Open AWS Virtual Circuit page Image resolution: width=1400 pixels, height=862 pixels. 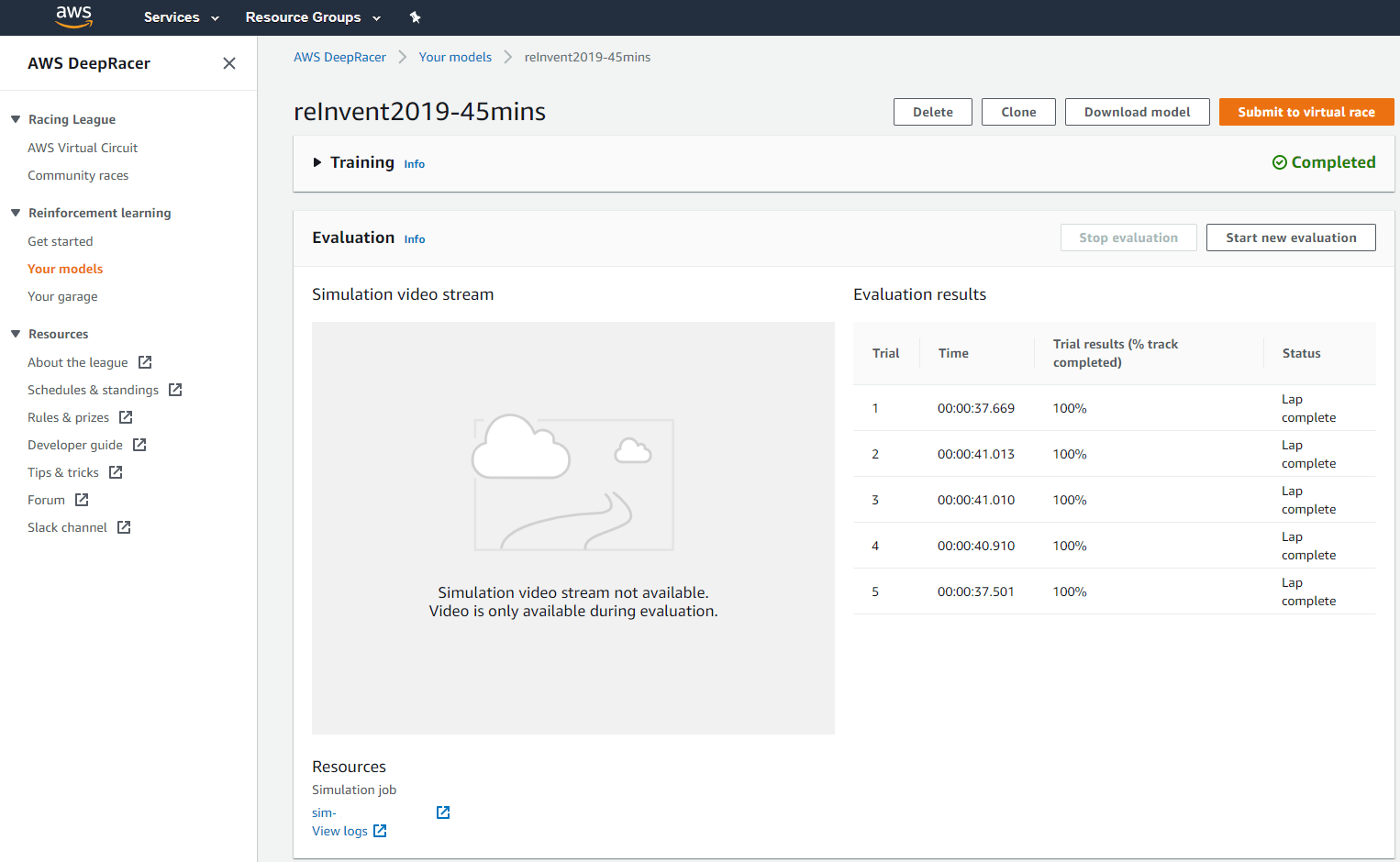coord(83,148)
